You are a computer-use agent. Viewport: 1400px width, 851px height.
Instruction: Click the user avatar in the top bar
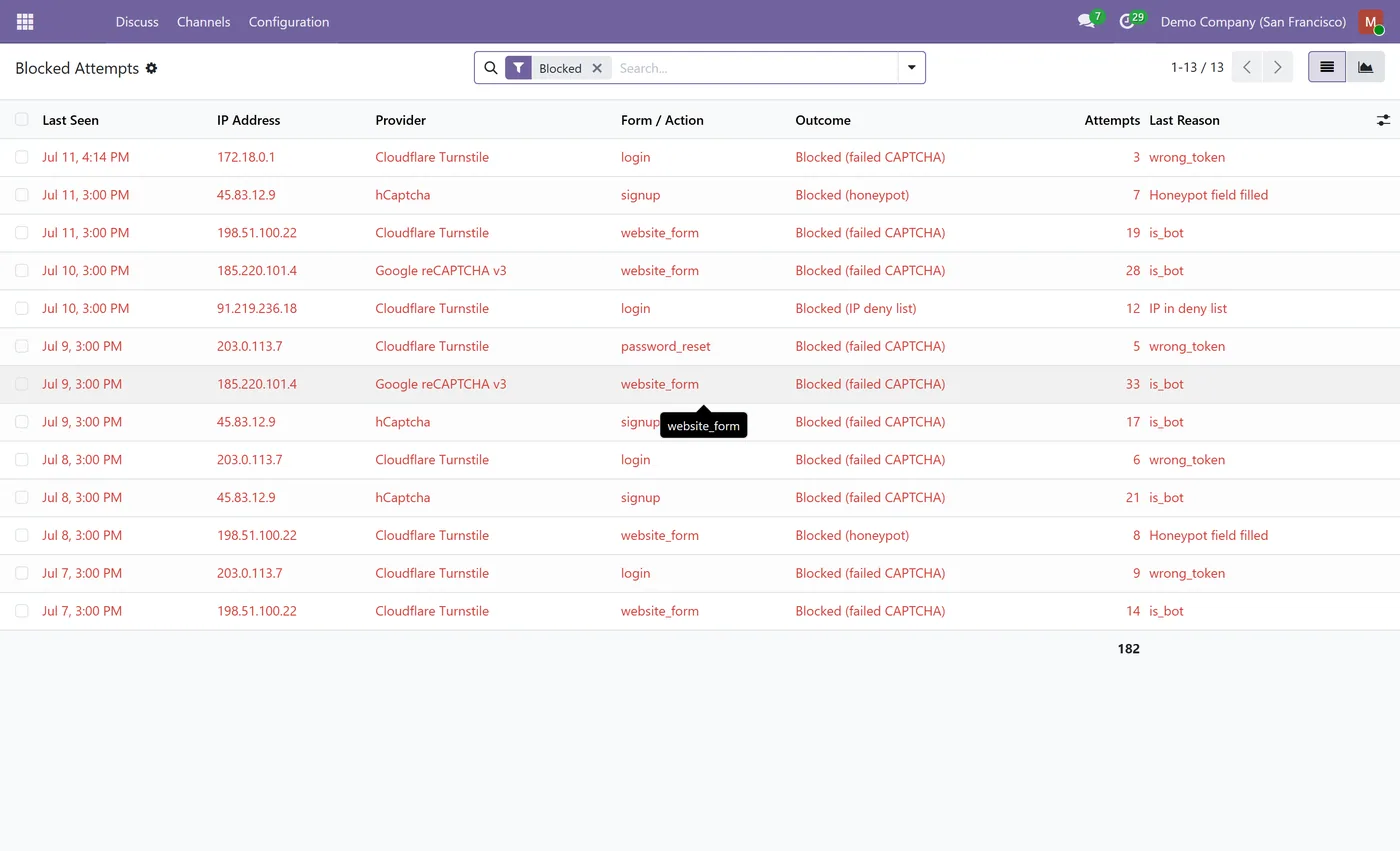click(1371, 22)
